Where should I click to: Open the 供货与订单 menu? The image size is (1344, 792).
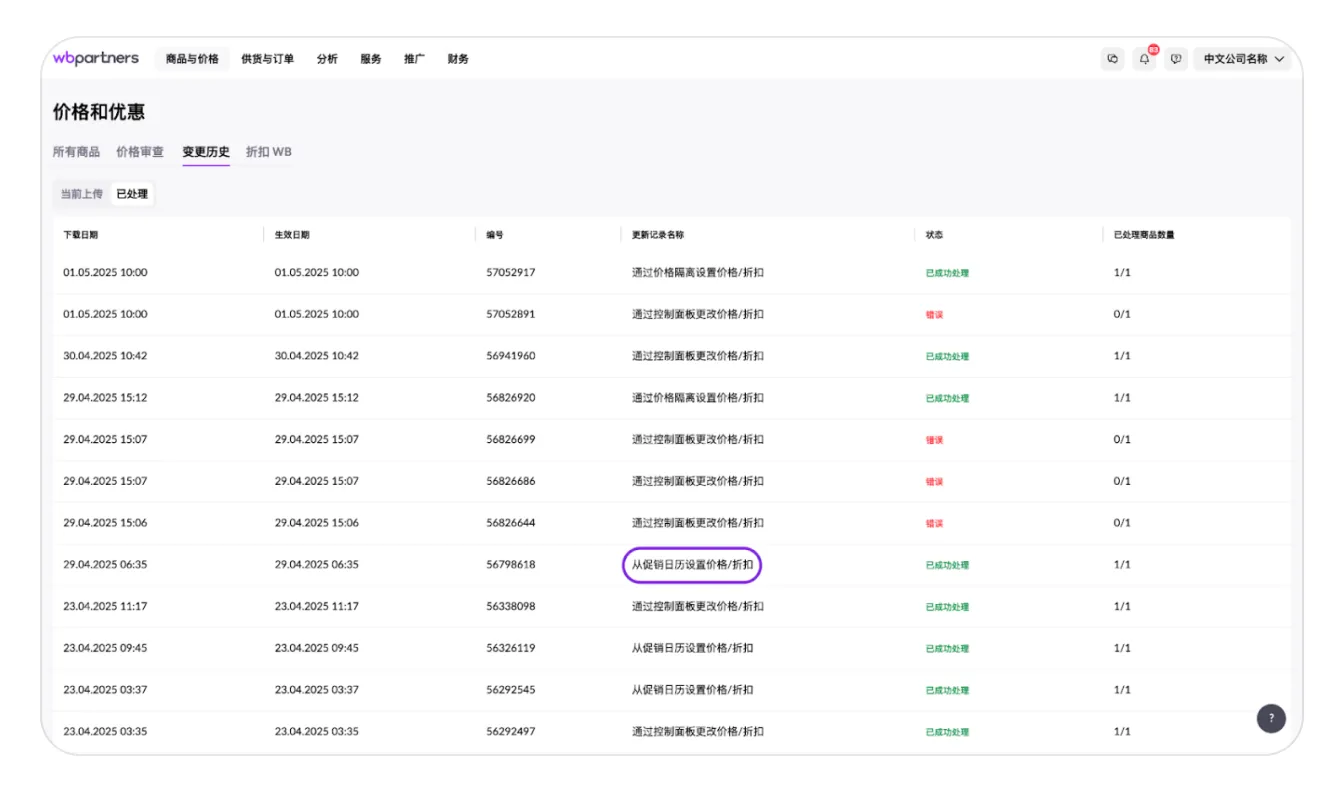point(267,59)
